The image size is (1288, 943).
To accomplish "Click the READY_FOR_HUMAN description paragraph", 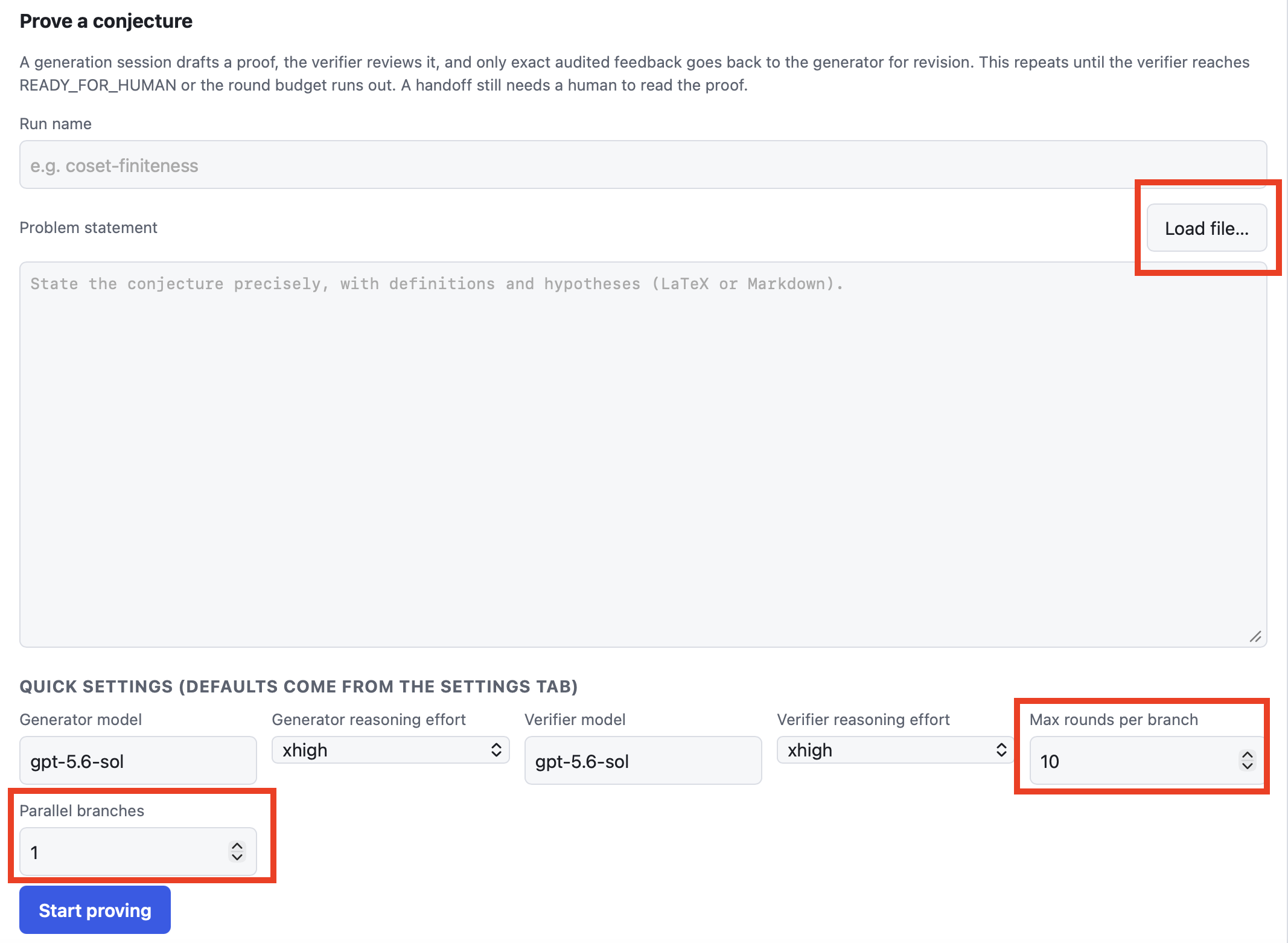I will [x=635, y=74].
